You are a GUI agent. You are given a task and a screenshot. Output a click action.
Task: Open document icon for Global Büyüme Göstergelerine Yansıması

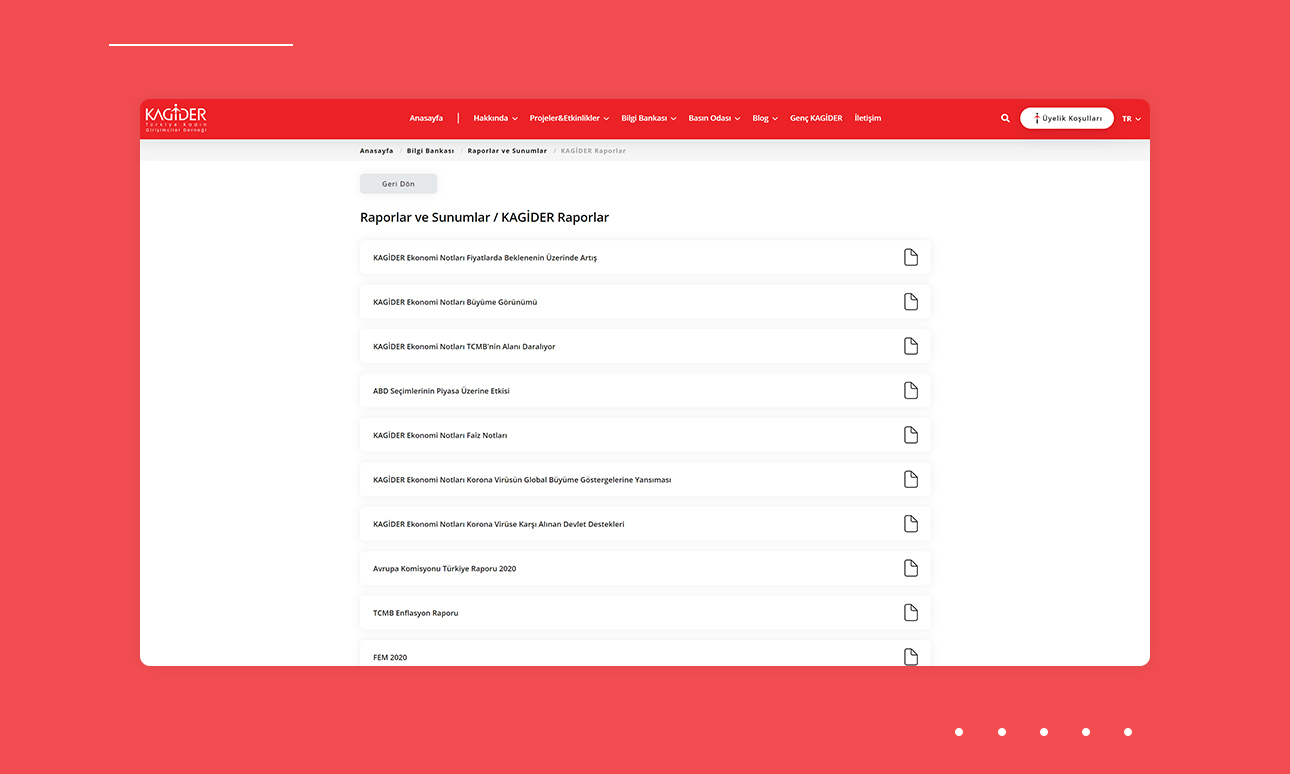pyautogui.click(x=911, y=479)
